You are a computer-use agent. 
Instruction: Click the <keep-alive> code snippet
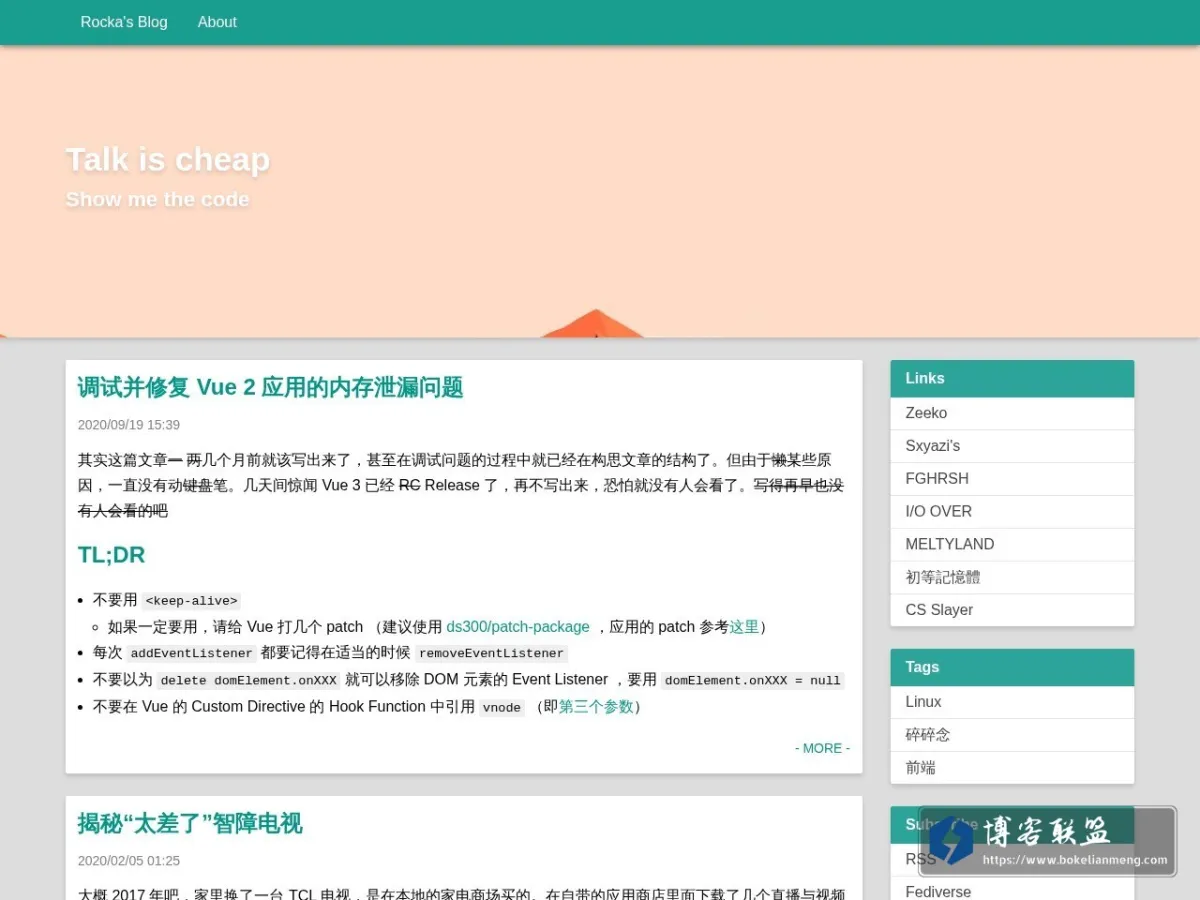[x=191, y=601]
